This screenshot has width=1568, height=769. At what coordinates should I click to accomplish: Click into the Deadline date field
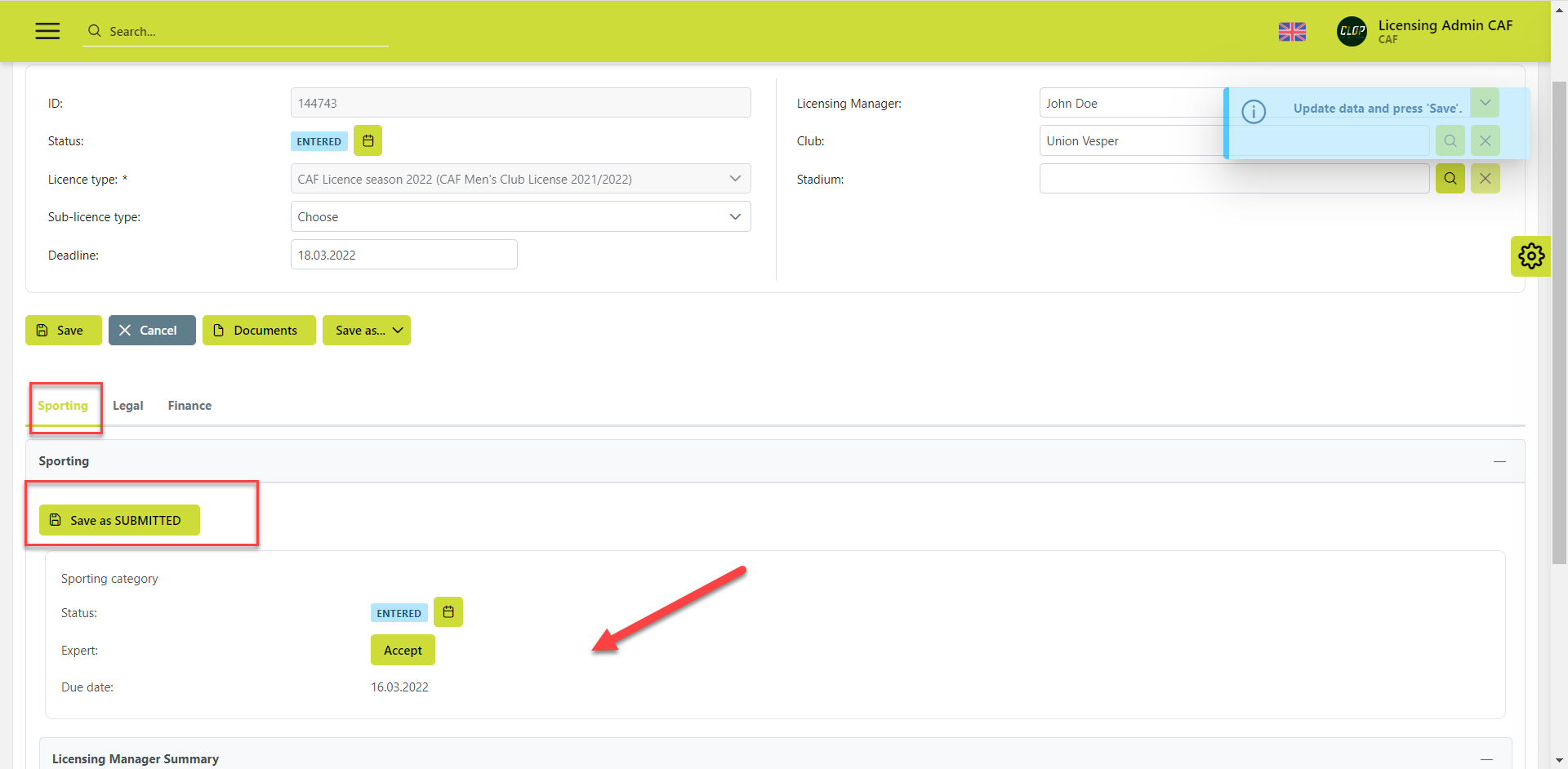click(x=403, y=255)
